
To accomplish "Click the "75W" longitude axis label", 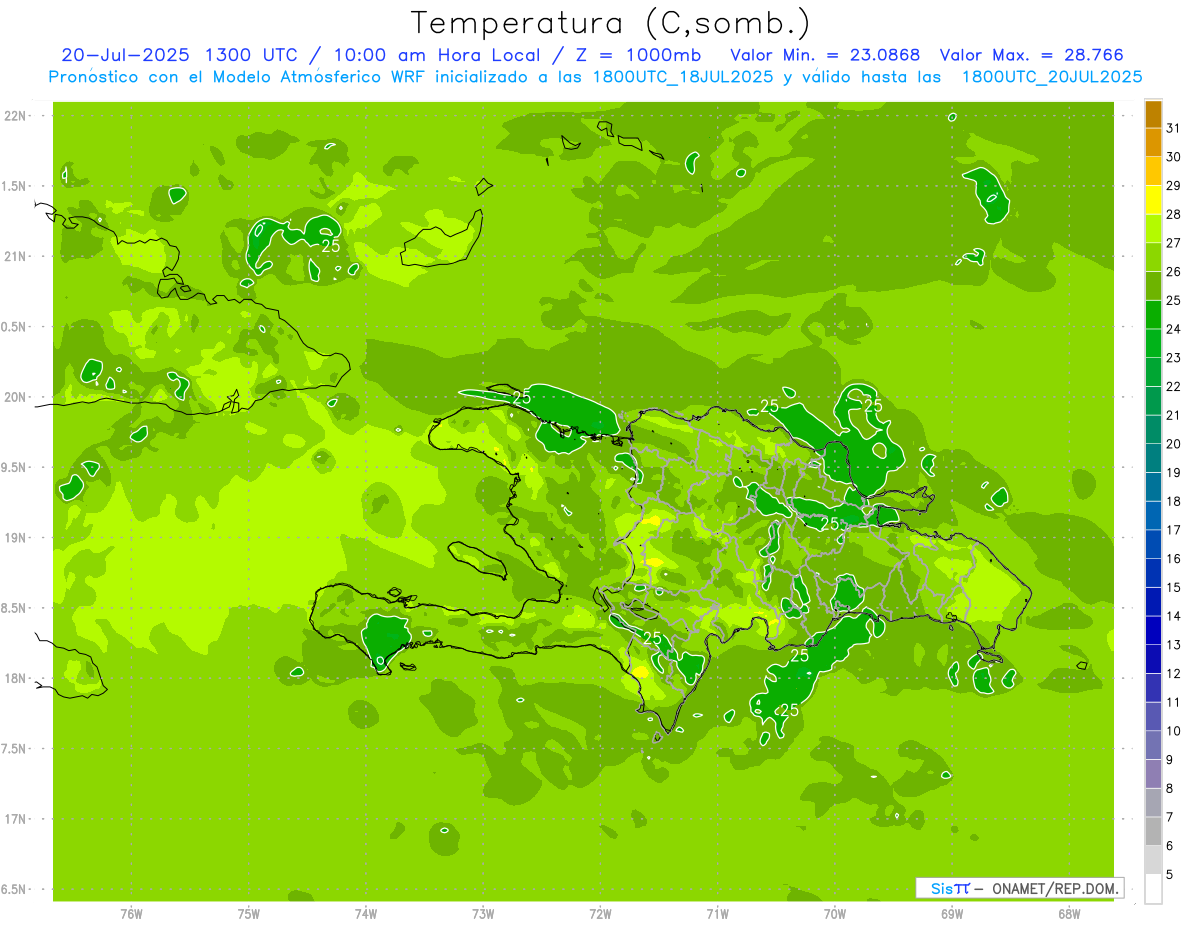I will (x=249, y=913).
